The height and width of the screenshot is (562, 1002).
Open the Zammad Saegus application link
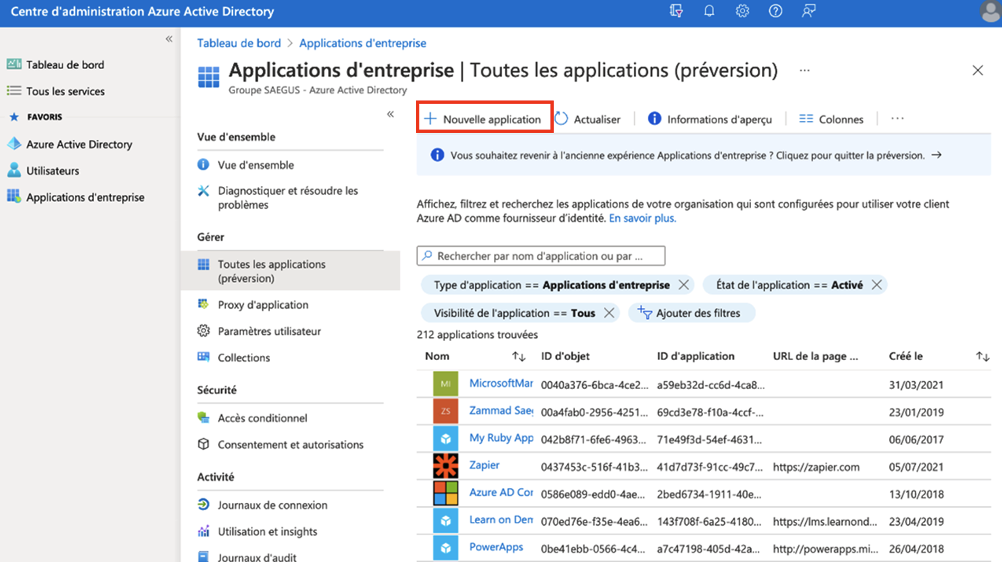(501, 410)
